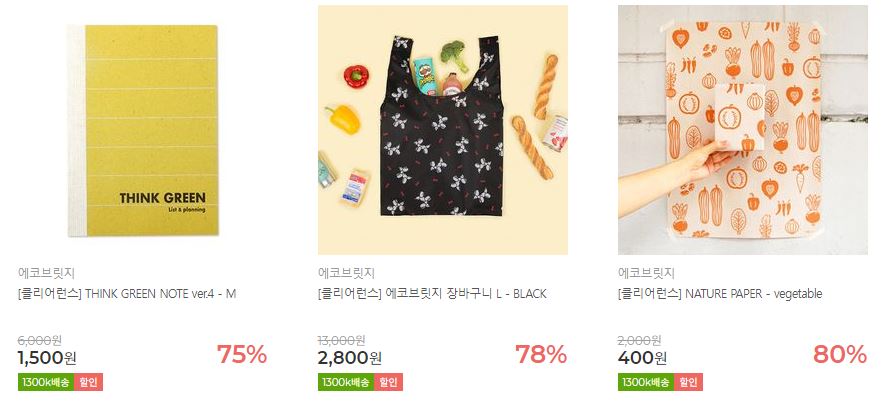This screenshot has width=894, height=412.
Task: Click the 1300k배송 badge under the shopping bag
Action: (346, 382)
